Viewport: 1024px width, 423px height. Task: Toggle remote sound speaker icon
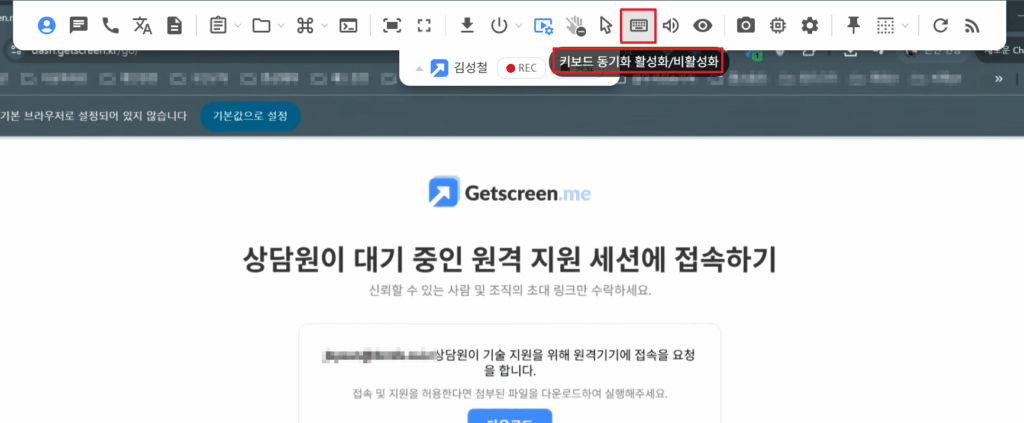tap(671, 25)
